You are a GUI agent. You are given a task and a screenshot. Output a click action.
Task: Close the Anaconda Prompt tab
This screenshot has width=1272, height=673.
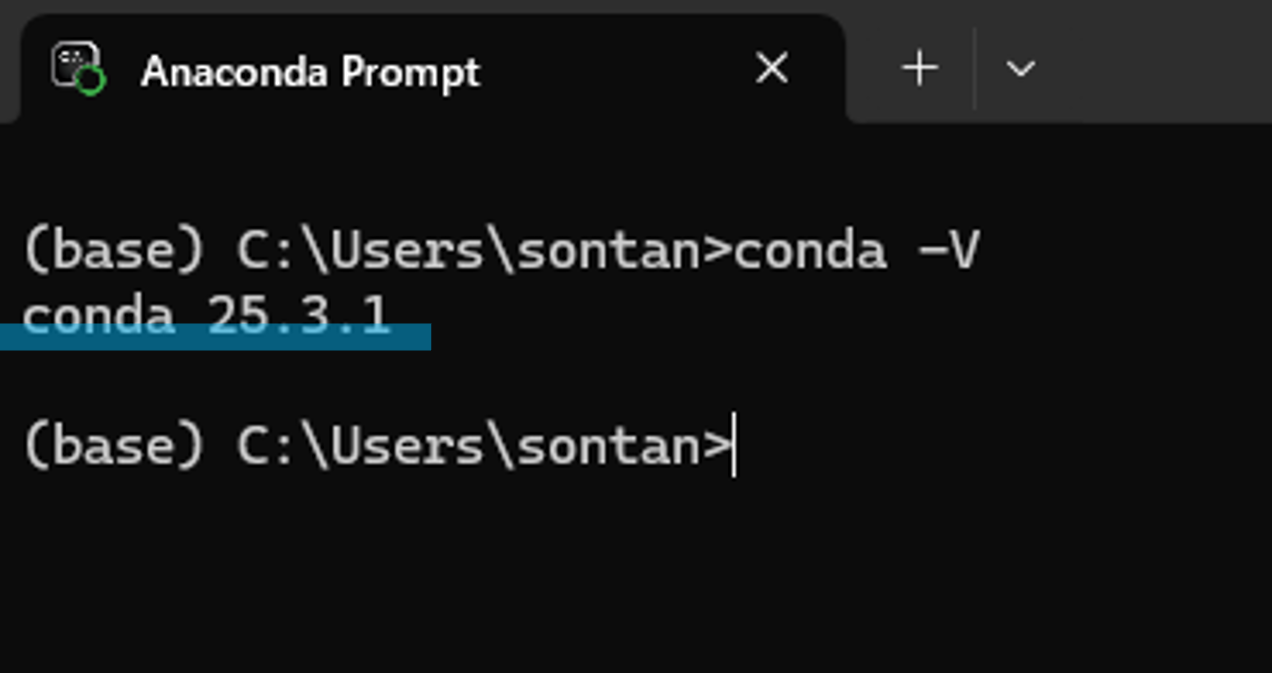tap(772, 69)
